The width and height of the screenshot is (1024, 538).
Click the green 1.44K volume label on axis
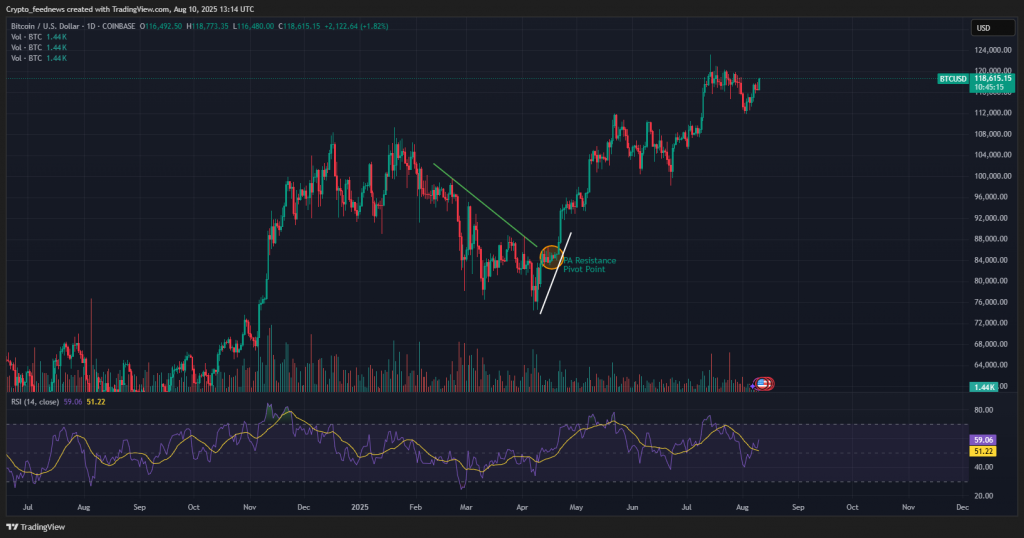click(x=982, y=386)
